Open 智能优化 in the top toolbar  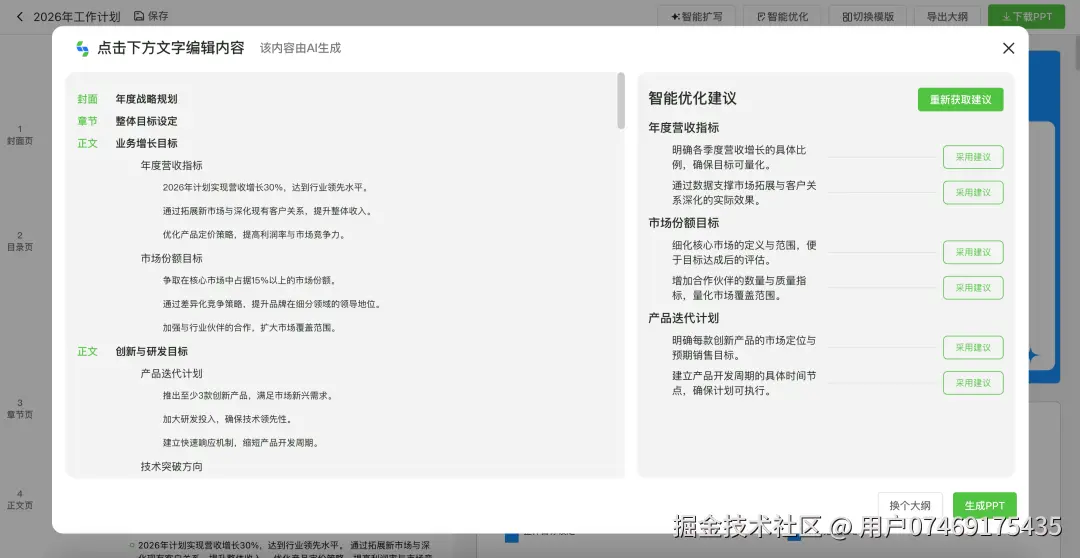coord(782,17)
